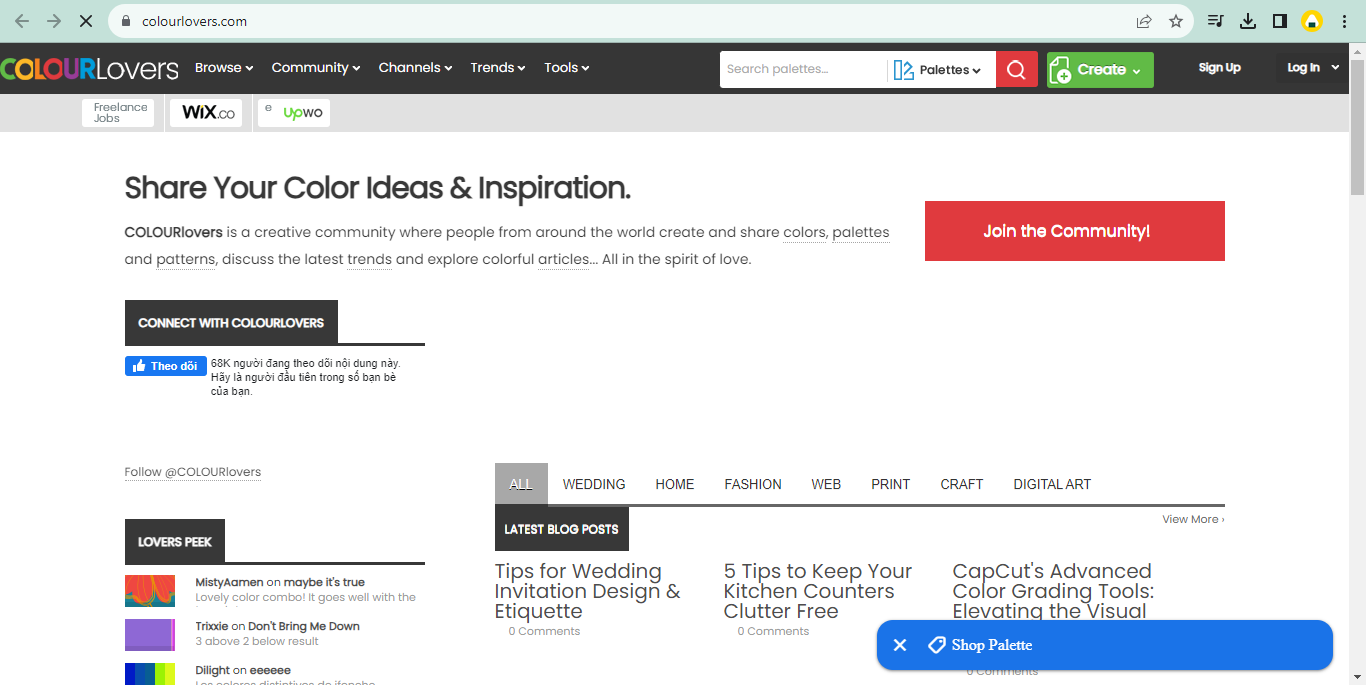This screenshot has width=1366, height=685.
Task: Click the browser forward arrow
Action: click(x=54, y=21)
